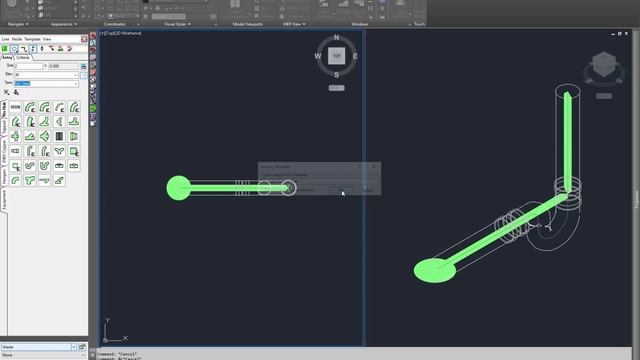This screenshot has height=360, width=640.
Task: Click the green square palette toolbar icon
Action: pyautogui.click(x=5, y=49)
